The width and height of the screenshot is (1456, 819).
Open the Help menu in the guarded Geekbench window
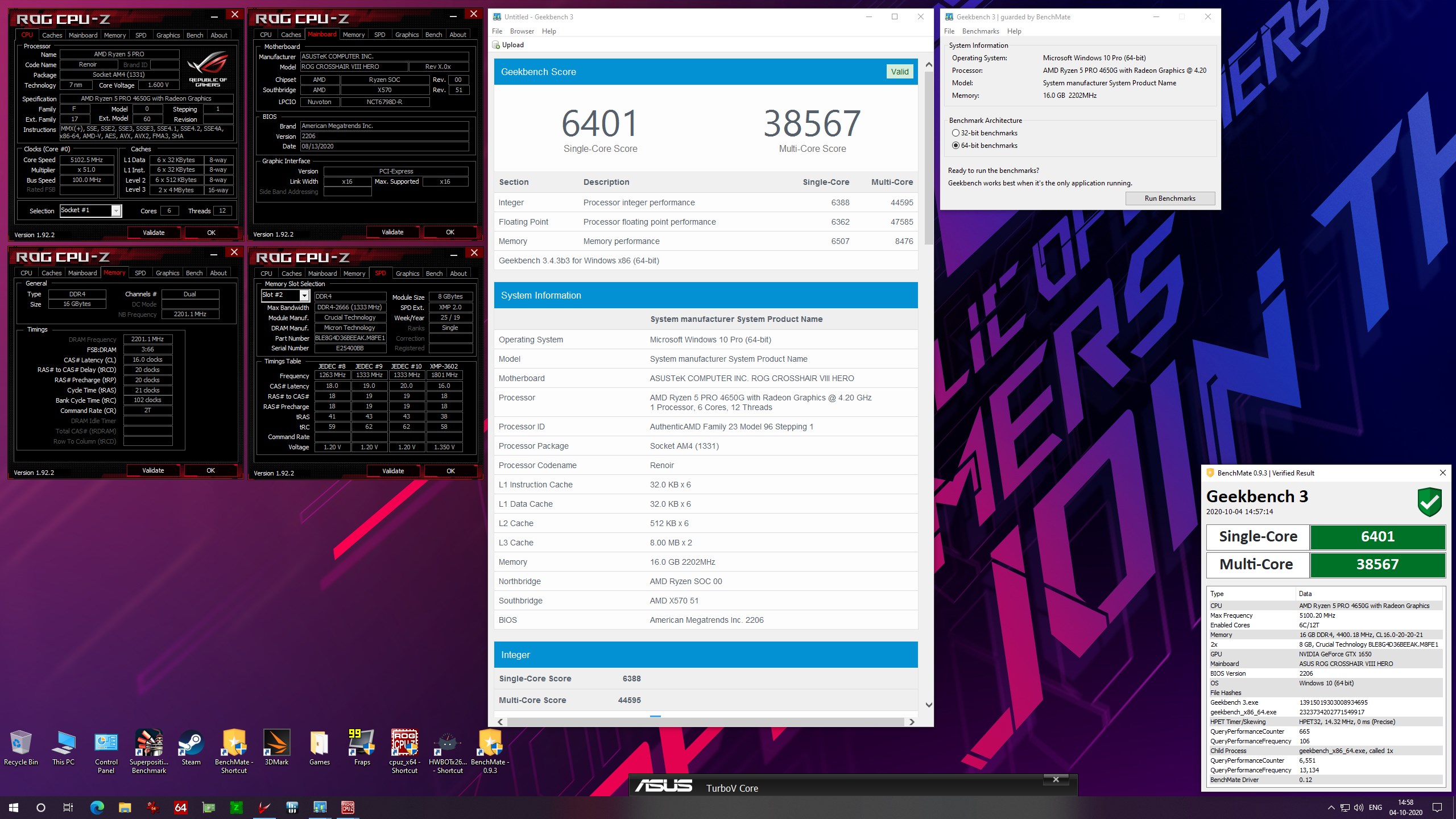[1014, 31]
